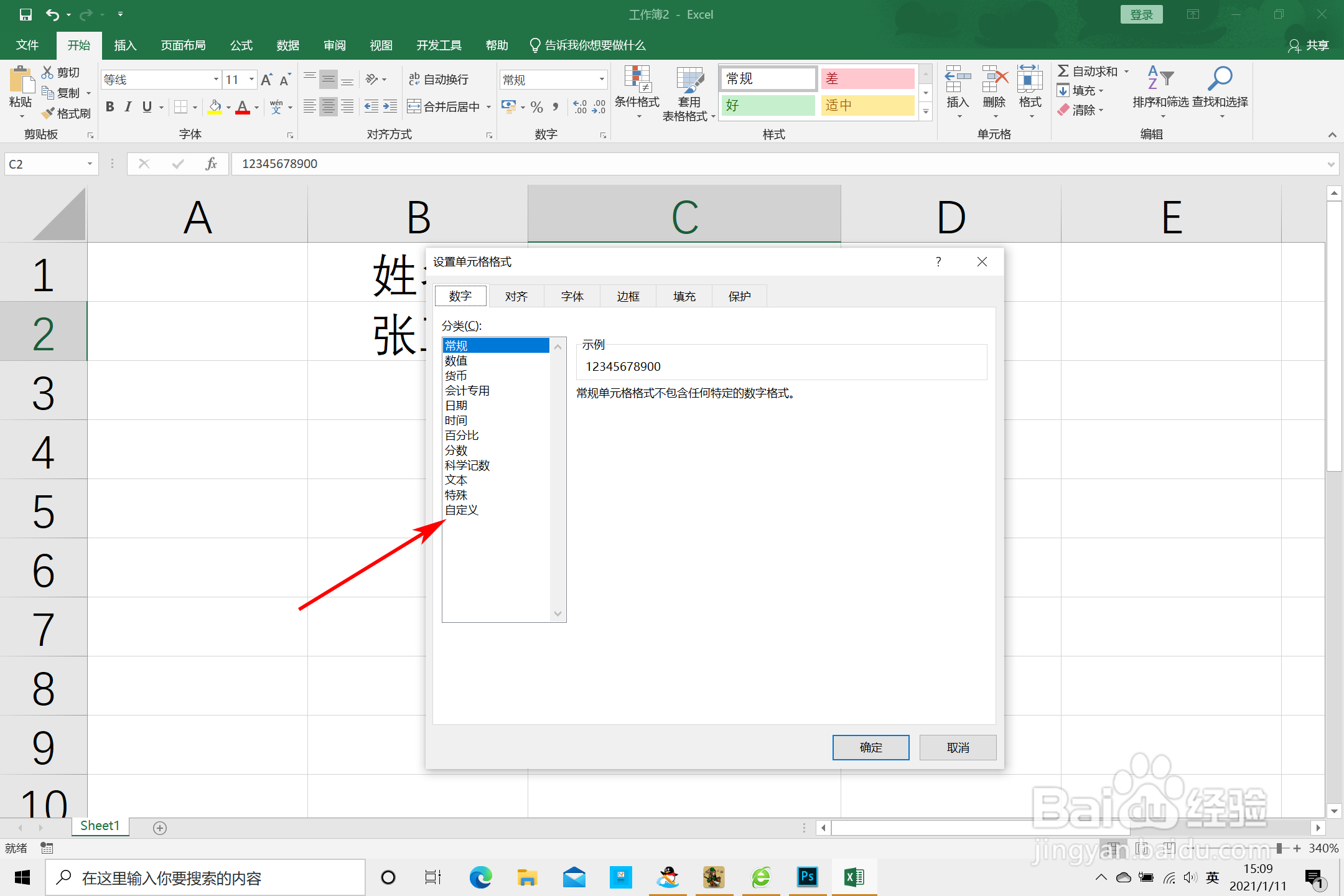Toggle Wrap Text (自动换行)
This screenshot has height=896, width=1344.
tap(439, 80)
